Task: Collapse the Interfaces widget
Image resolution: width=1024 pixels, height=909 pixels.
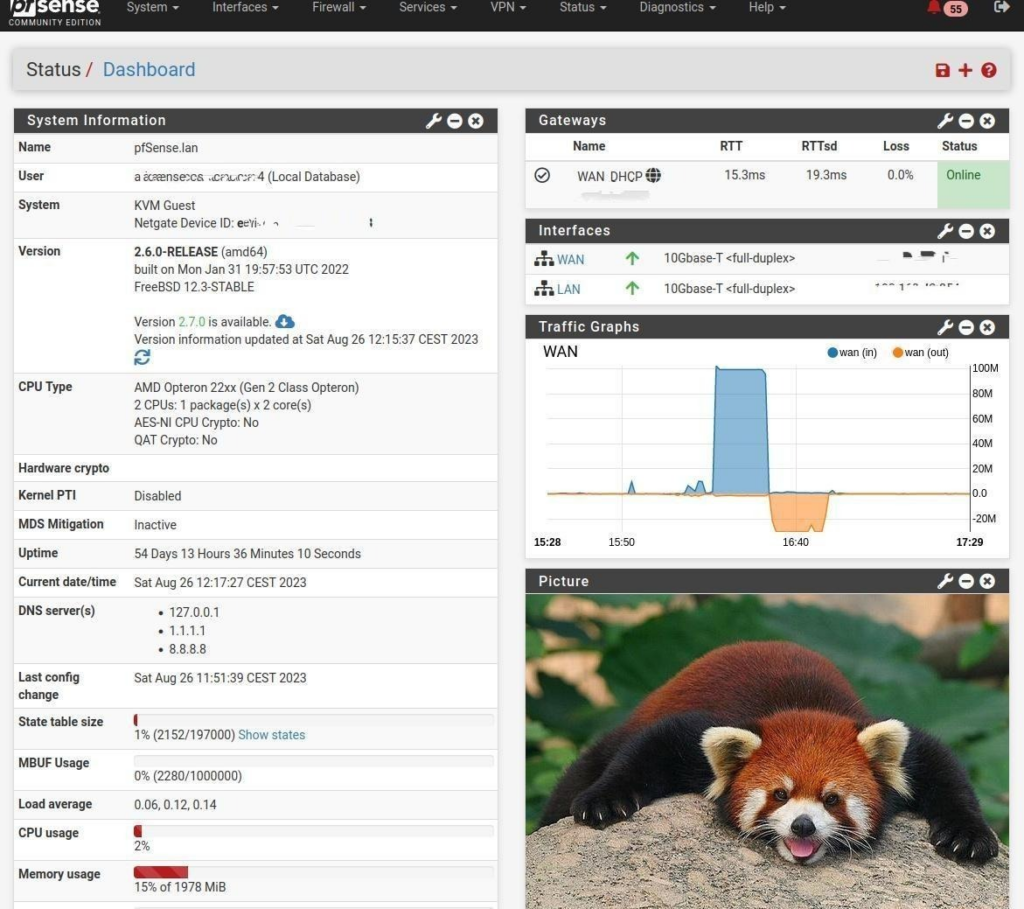Action: pos(966,231)
